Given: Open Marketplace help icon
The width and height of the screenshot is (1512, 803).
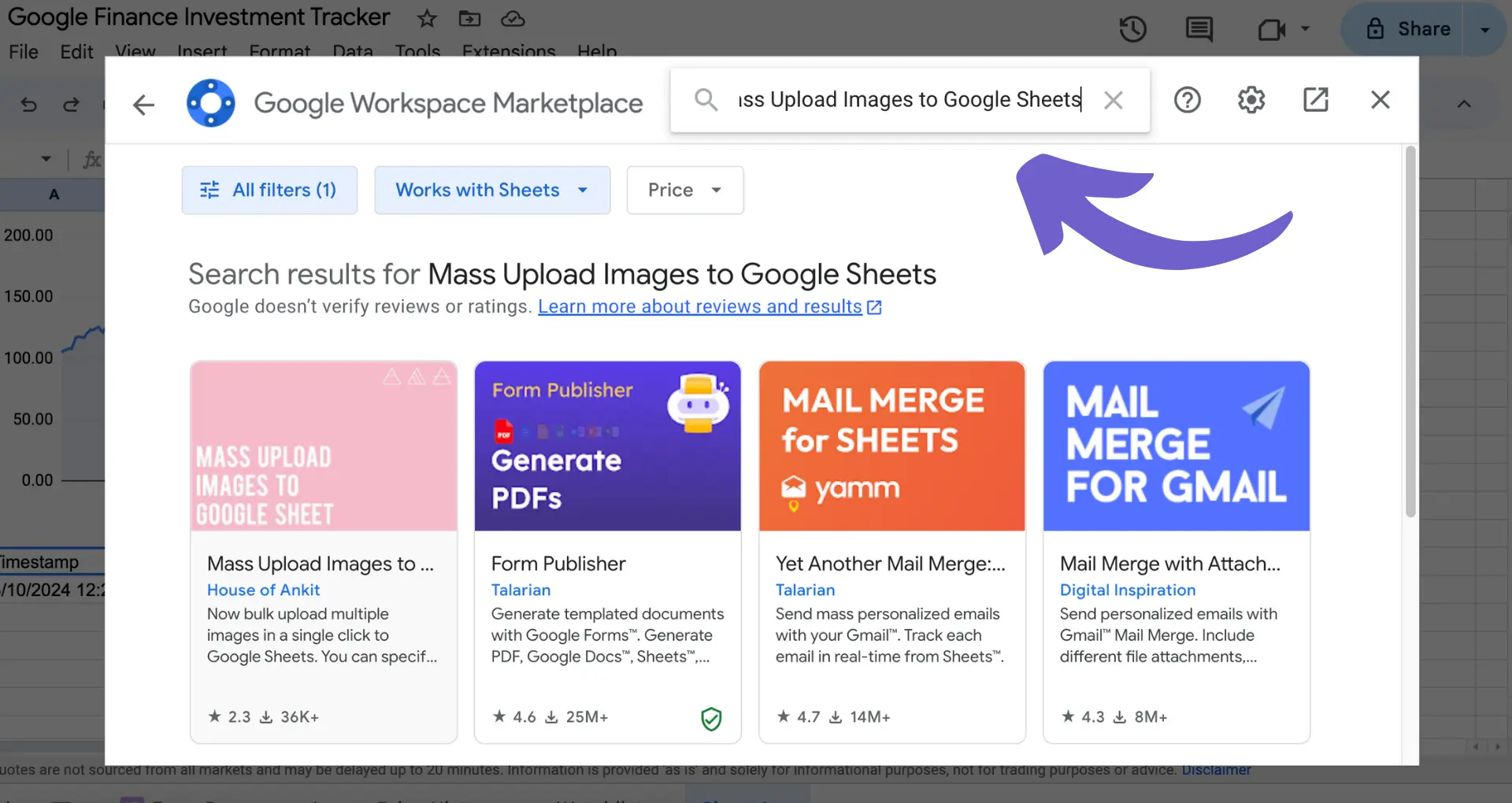Looking at the screenshot, I should click(x=1187, y=100).
